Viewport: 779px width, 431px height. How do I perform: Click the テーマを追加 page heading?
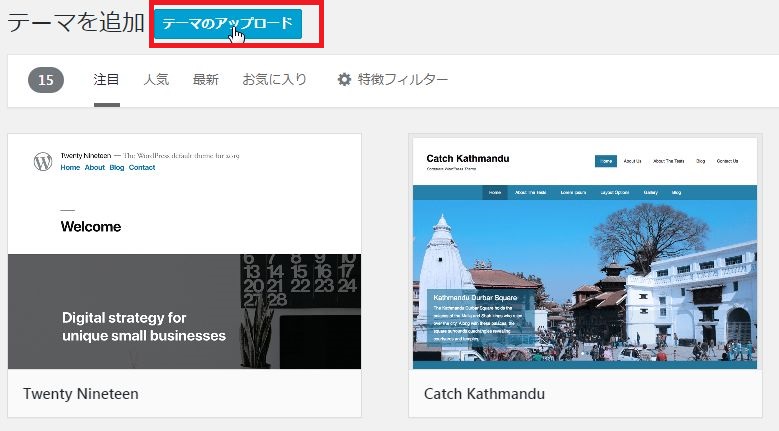pyautogui.click(x=76, y=23)
